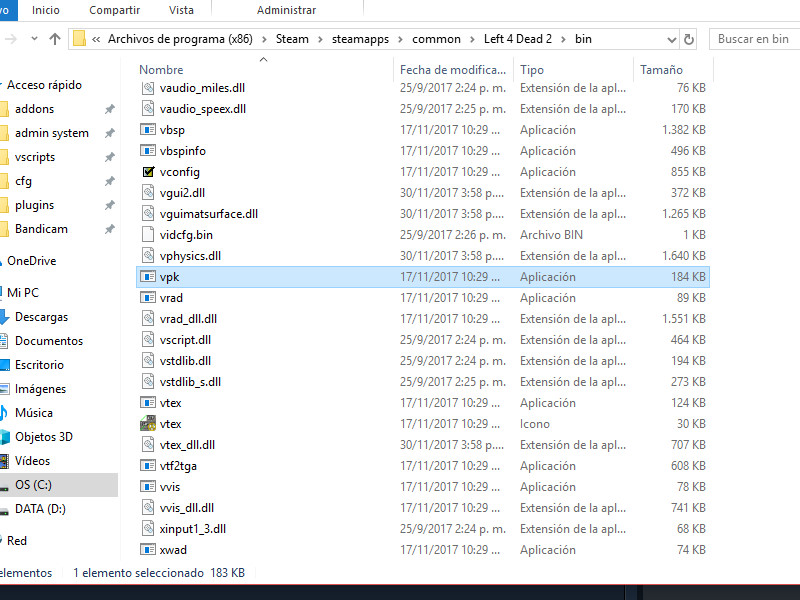Open the Inicio ribbon tab

click(45, 10)
